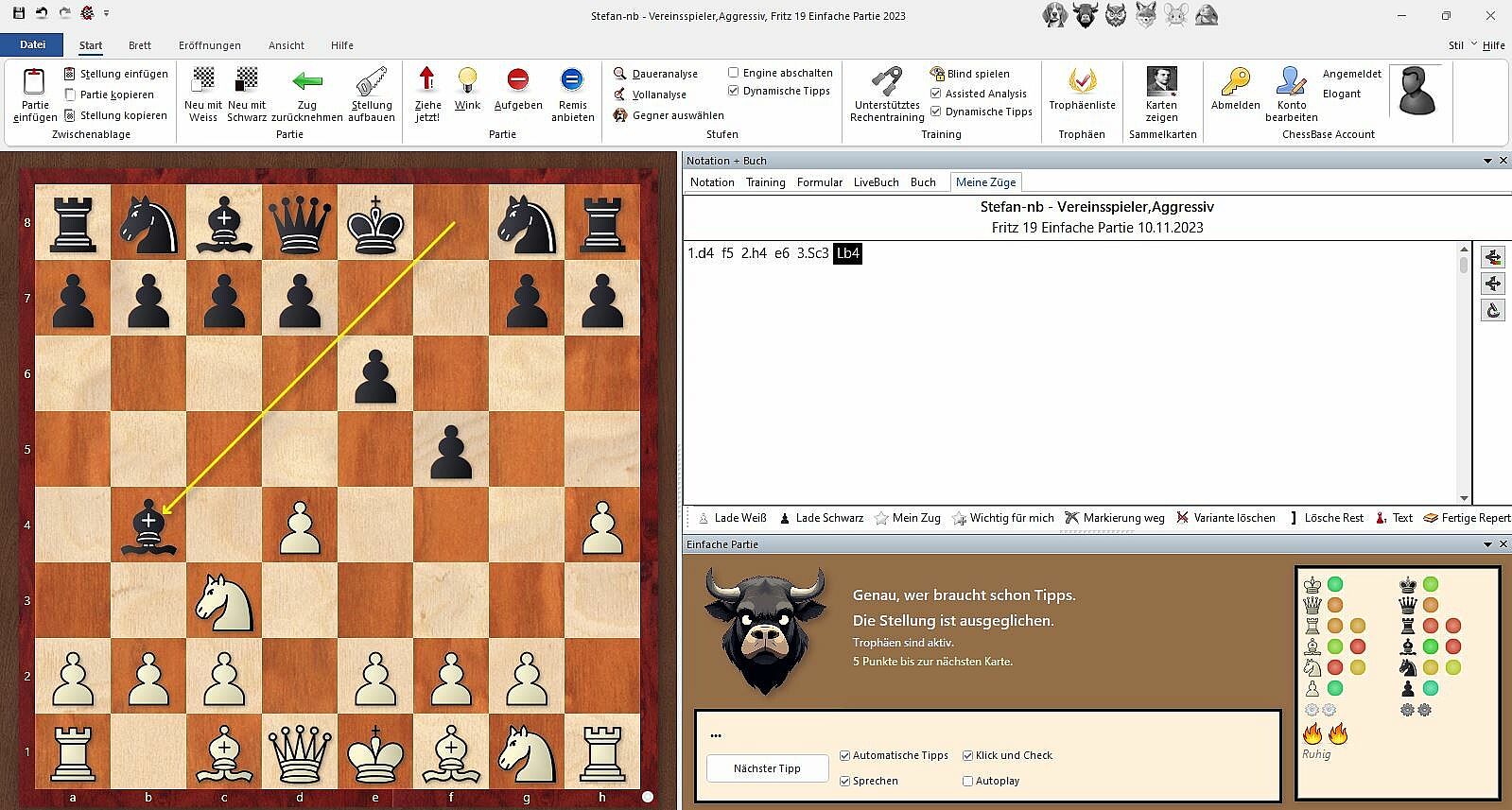Click the Variante löschen button

[x=1225, y=518]
